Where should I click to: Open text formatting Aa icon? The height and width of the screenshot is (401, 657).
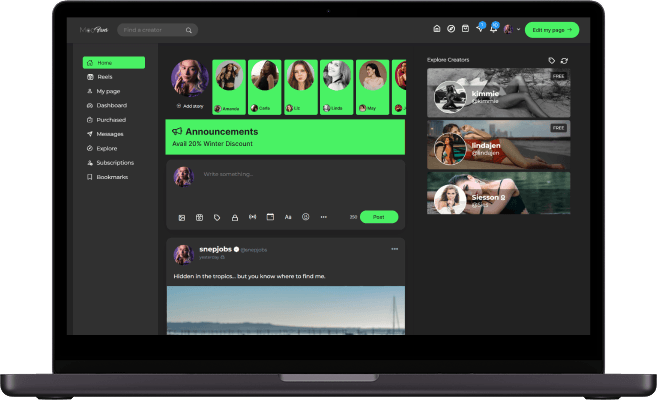pyautogui.click(x=288, y=217)
